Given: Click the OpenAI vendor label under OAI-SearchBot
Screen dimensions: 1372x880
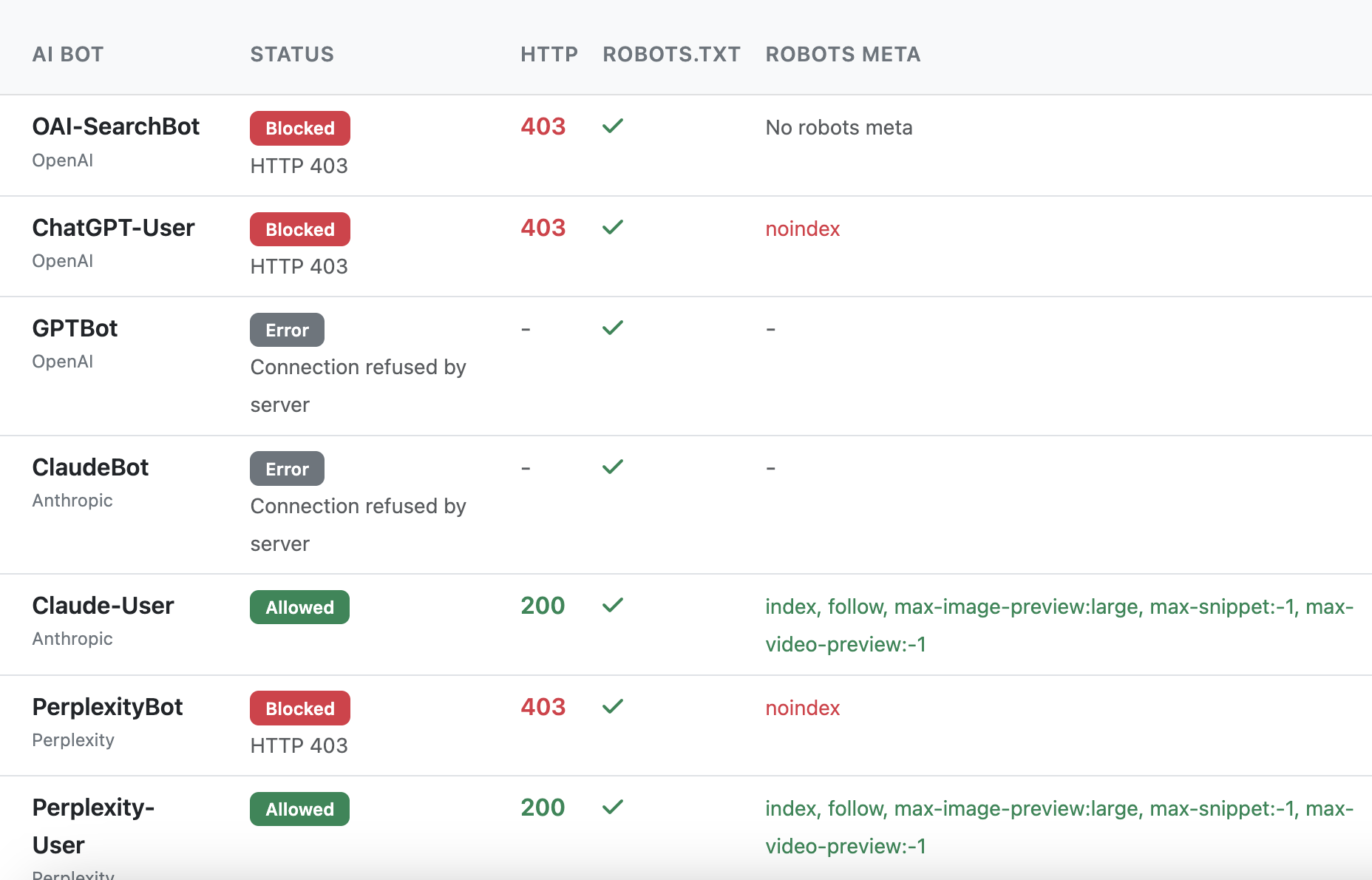Looking at the screenshot, I should point(62,160).
